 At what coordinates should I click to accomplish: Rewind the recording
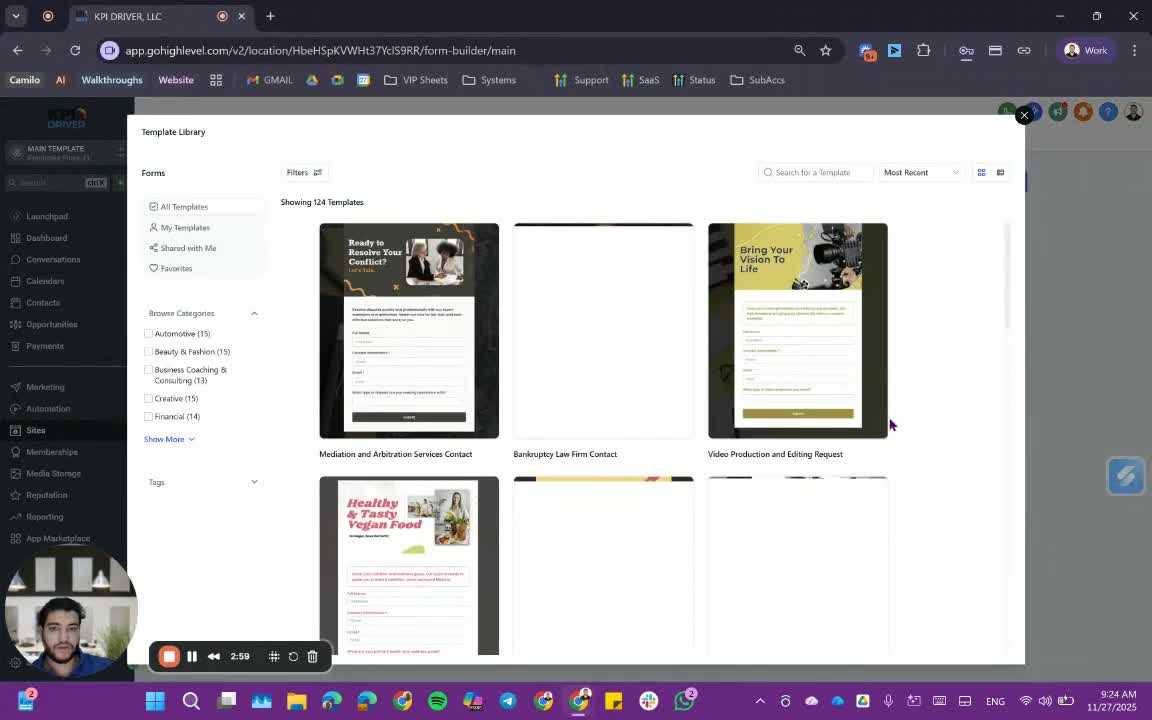pos(214,657)
